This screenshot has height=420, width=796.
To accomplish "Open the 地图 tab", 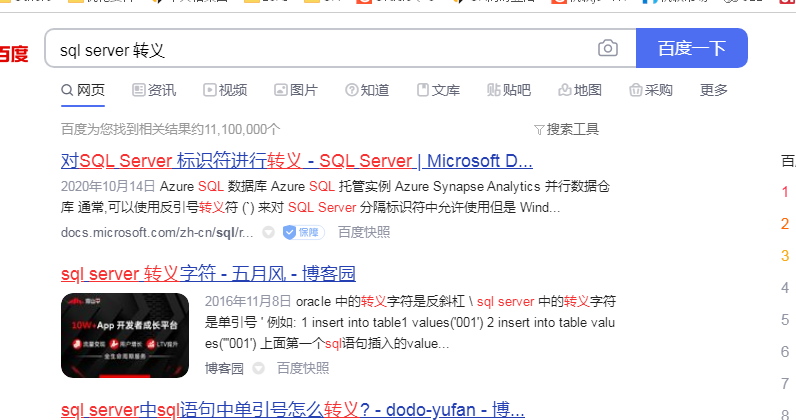I will (580, 90).
